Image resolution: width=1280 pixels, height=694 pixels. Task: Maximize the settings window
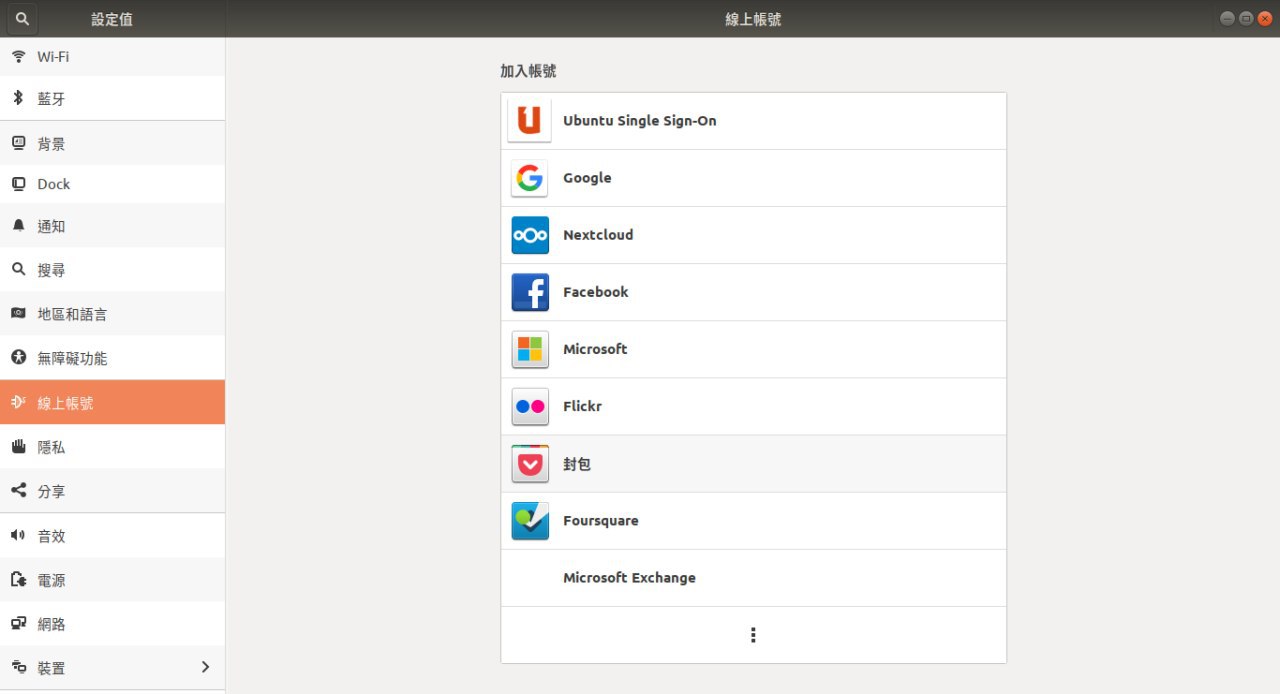point(1245,18)
